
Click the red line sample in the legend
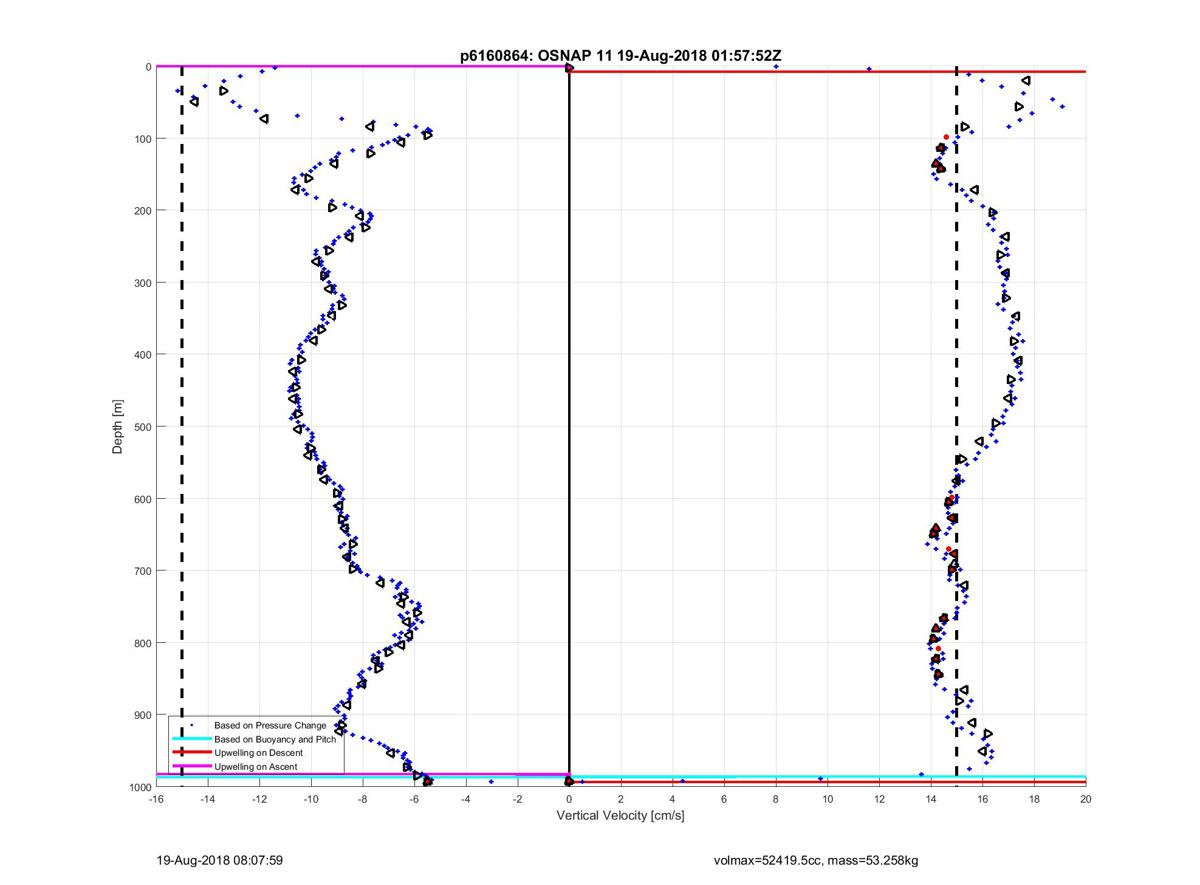[191, 752]
